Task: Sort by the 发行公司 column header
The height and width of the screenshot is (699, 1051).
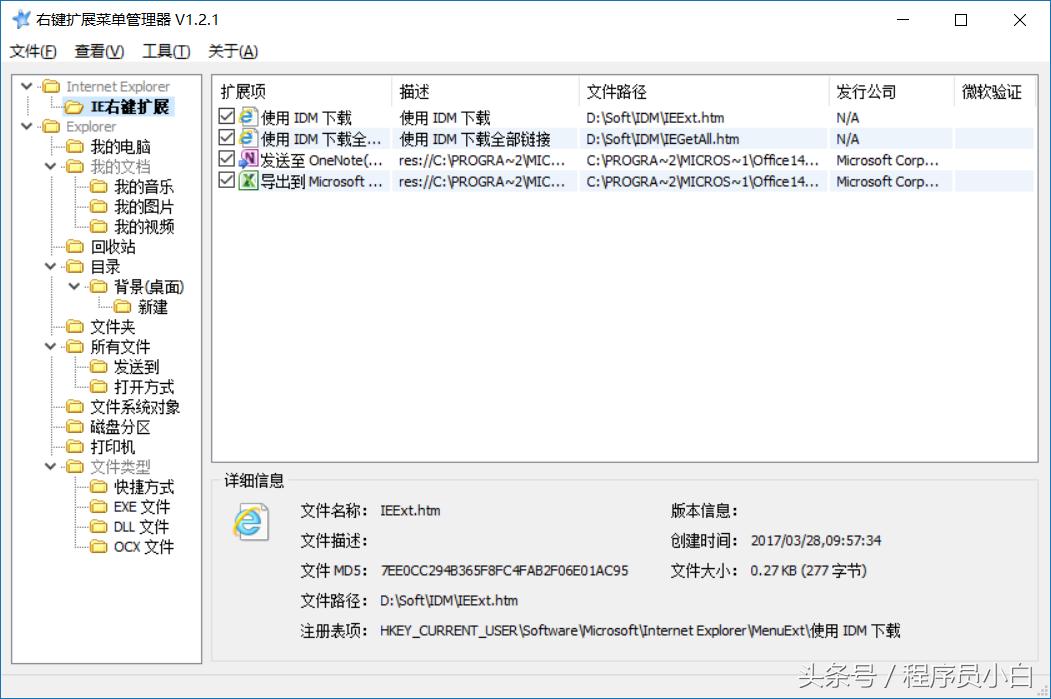Action: 891,92
